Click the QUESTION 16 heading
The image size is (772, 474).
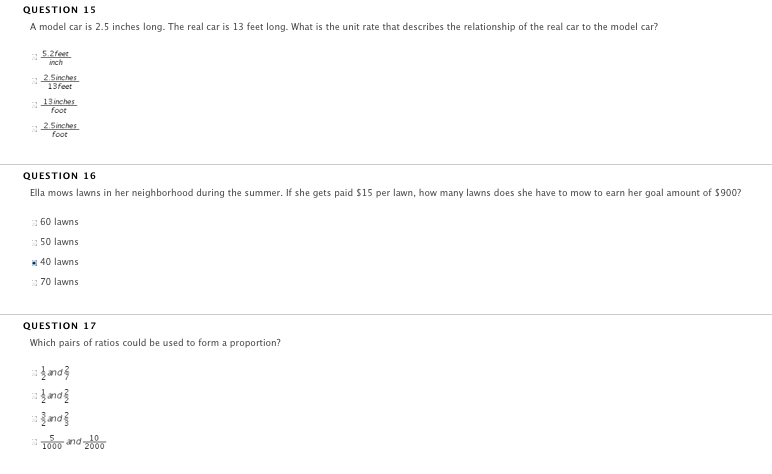pyautogui.click(x=60, y=176)
